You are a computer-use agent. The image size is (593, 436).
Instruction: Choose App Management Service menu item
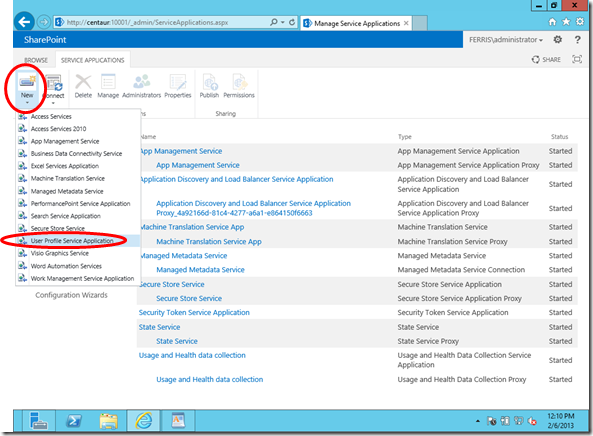(78, 141)
